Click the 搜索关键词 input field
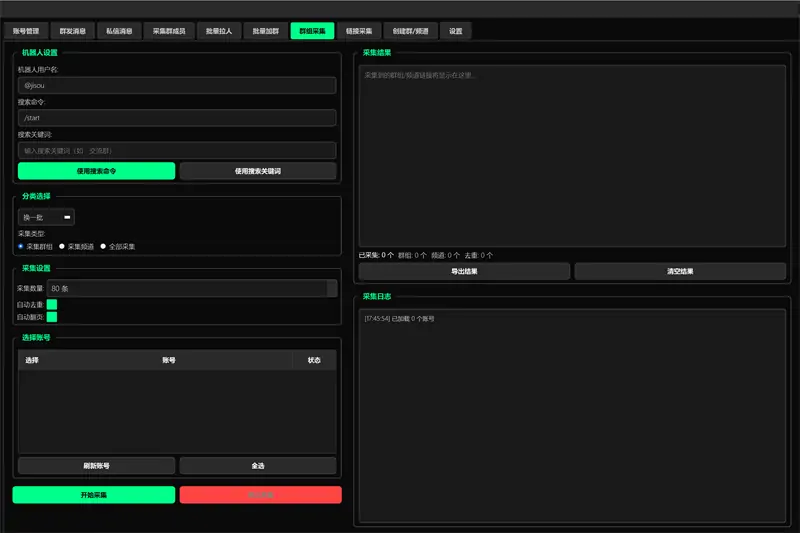The image size is (800, 533). point(176,151)
